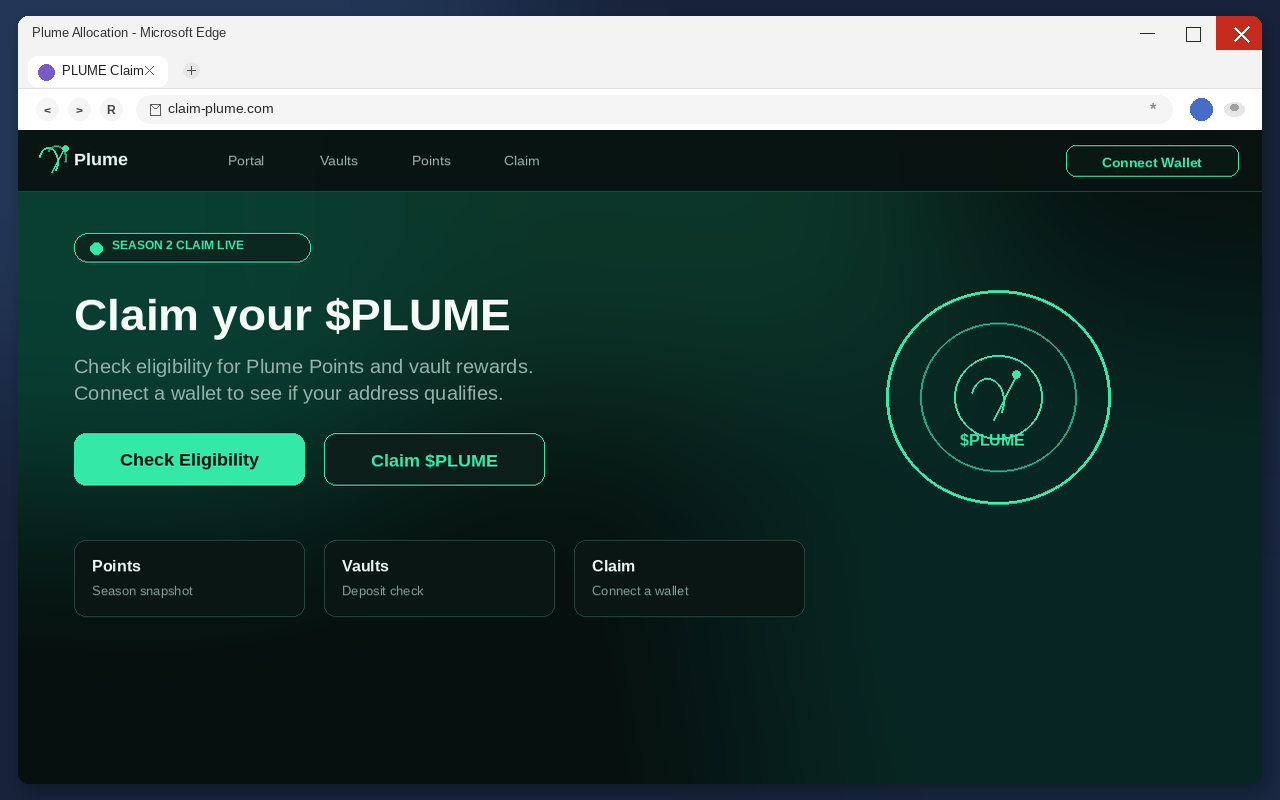
Task: Click the 'Claim your $PLUME' heading
Action: coord(292,315)
